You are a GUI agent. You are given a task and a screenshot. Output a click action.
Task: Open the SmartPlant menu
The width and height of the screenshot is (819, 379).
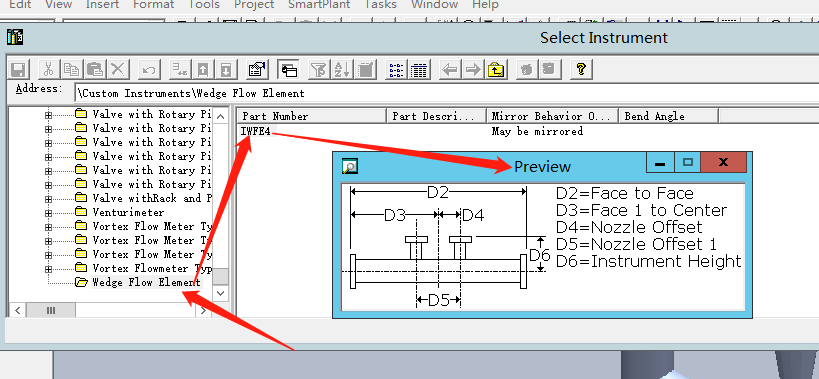319,5
